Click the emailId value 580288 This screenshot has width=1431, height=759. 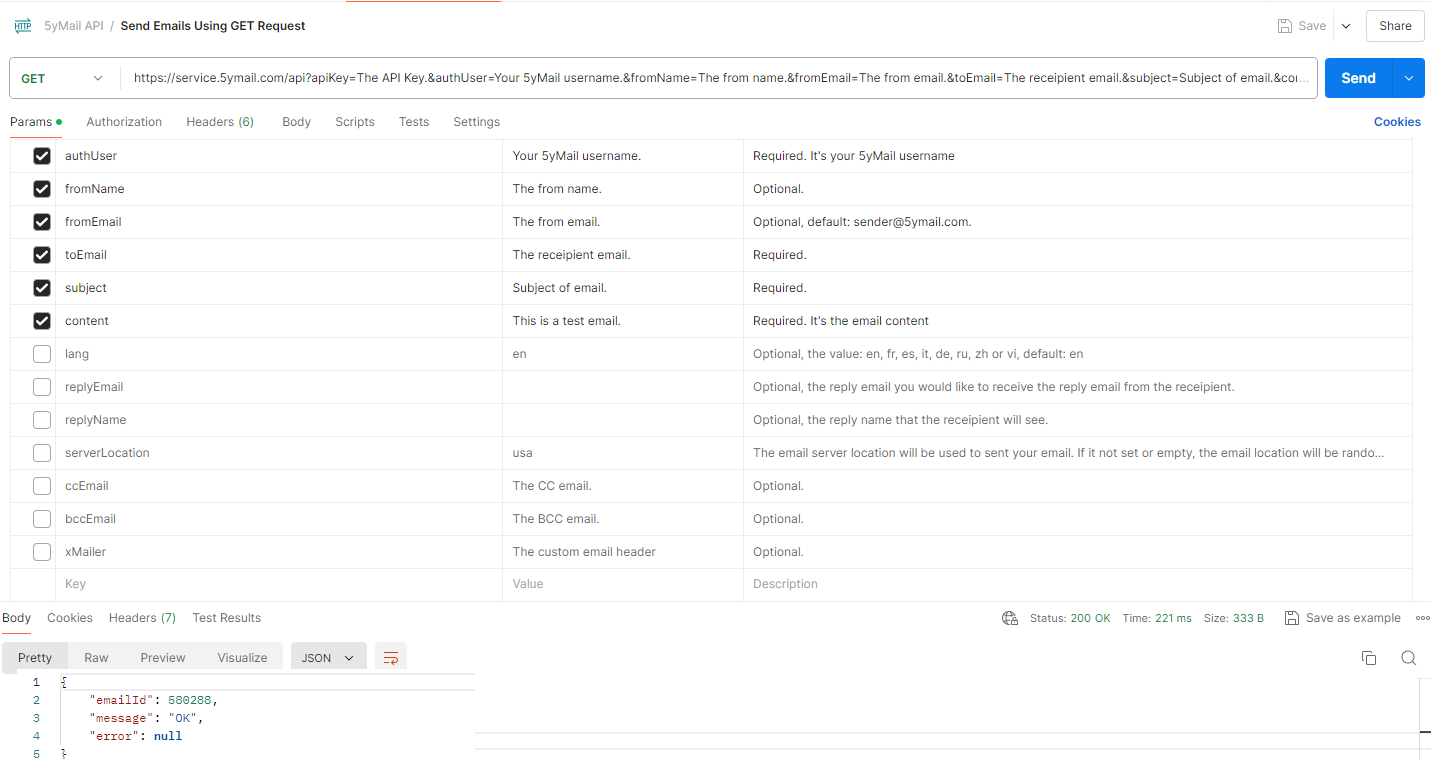tap(190, 700)
